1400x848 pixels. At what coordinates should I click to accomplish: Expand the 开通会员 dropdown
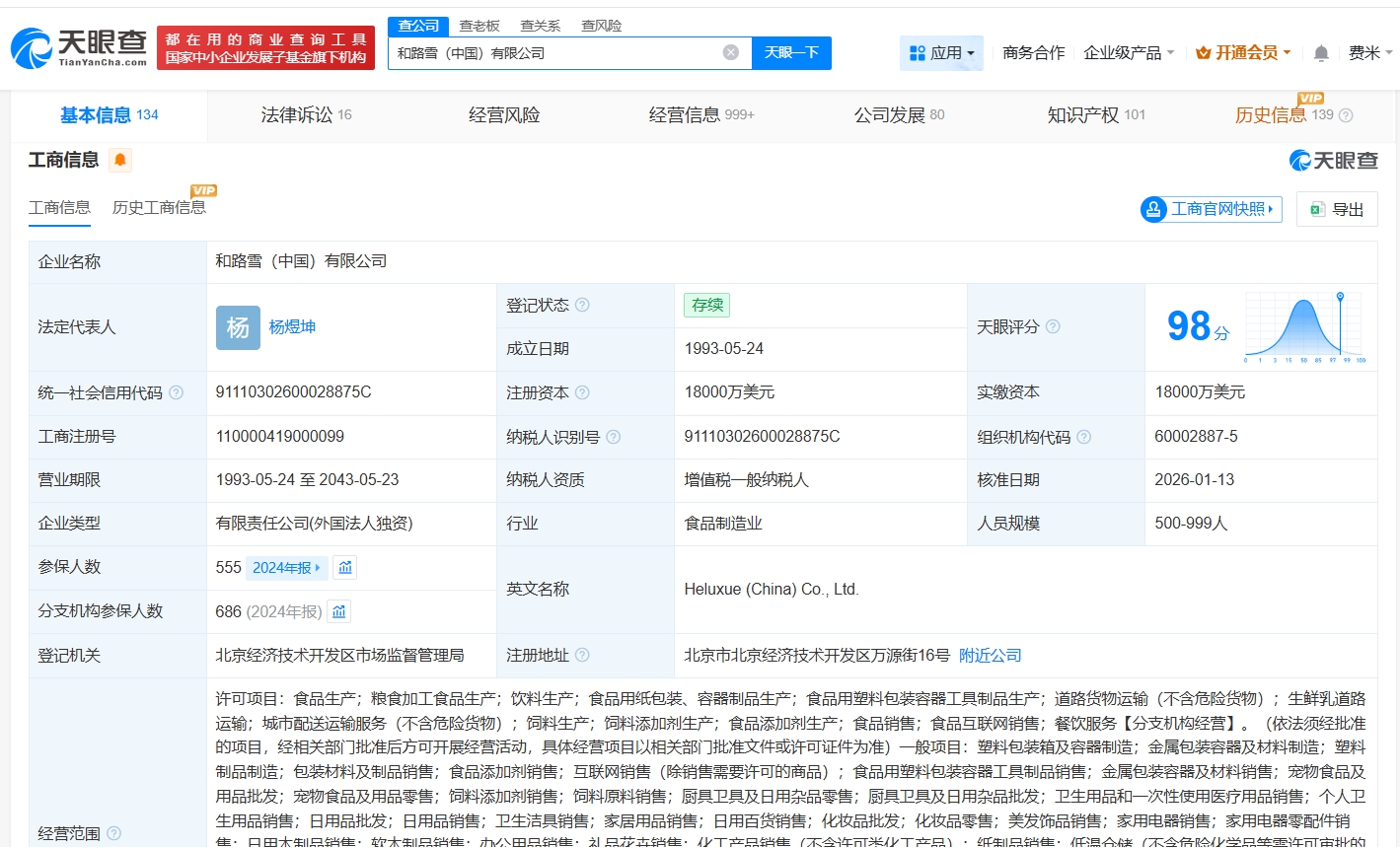[x=1243, y=53]
